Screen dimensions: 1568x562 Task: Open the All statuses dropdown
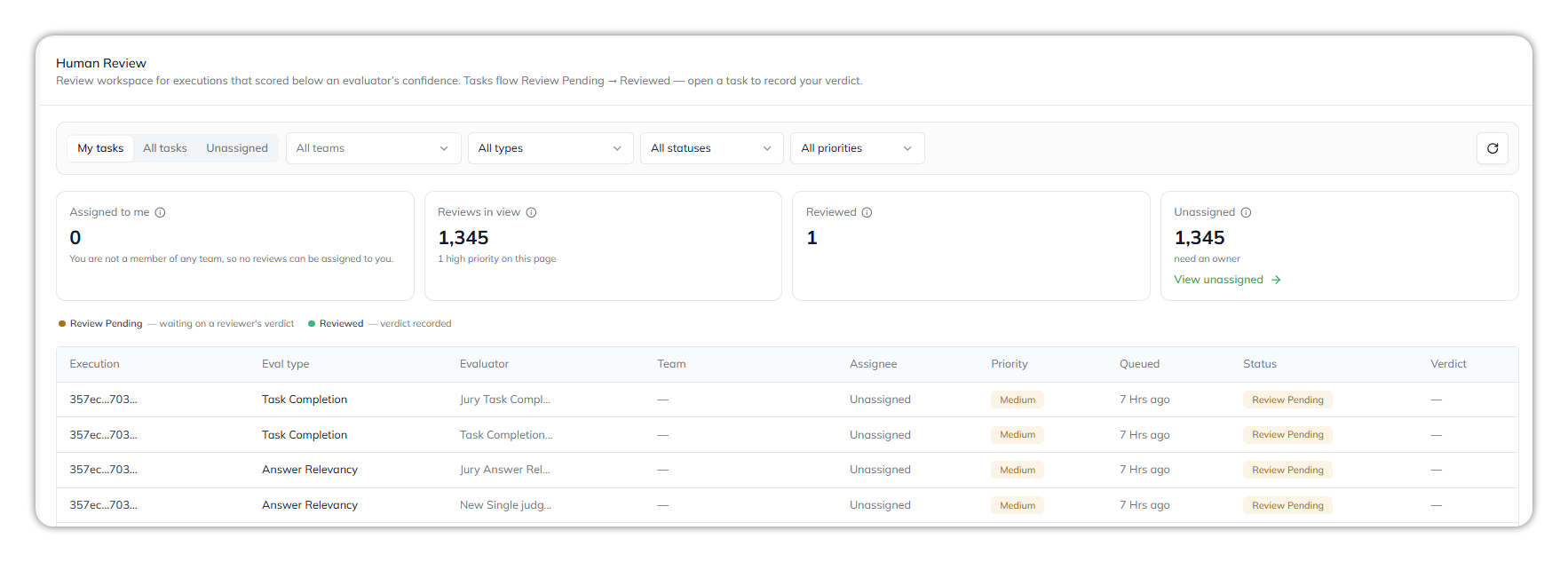point(711,148)
